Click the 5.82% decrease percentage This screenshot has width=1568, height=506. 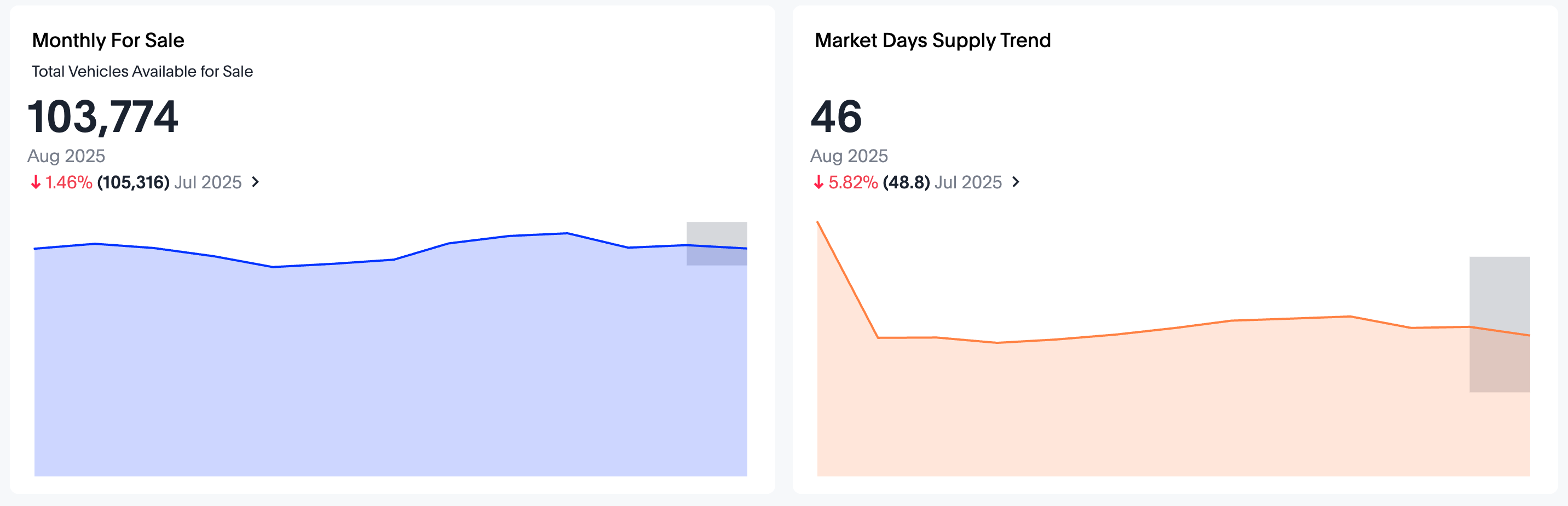click(853, 182)
